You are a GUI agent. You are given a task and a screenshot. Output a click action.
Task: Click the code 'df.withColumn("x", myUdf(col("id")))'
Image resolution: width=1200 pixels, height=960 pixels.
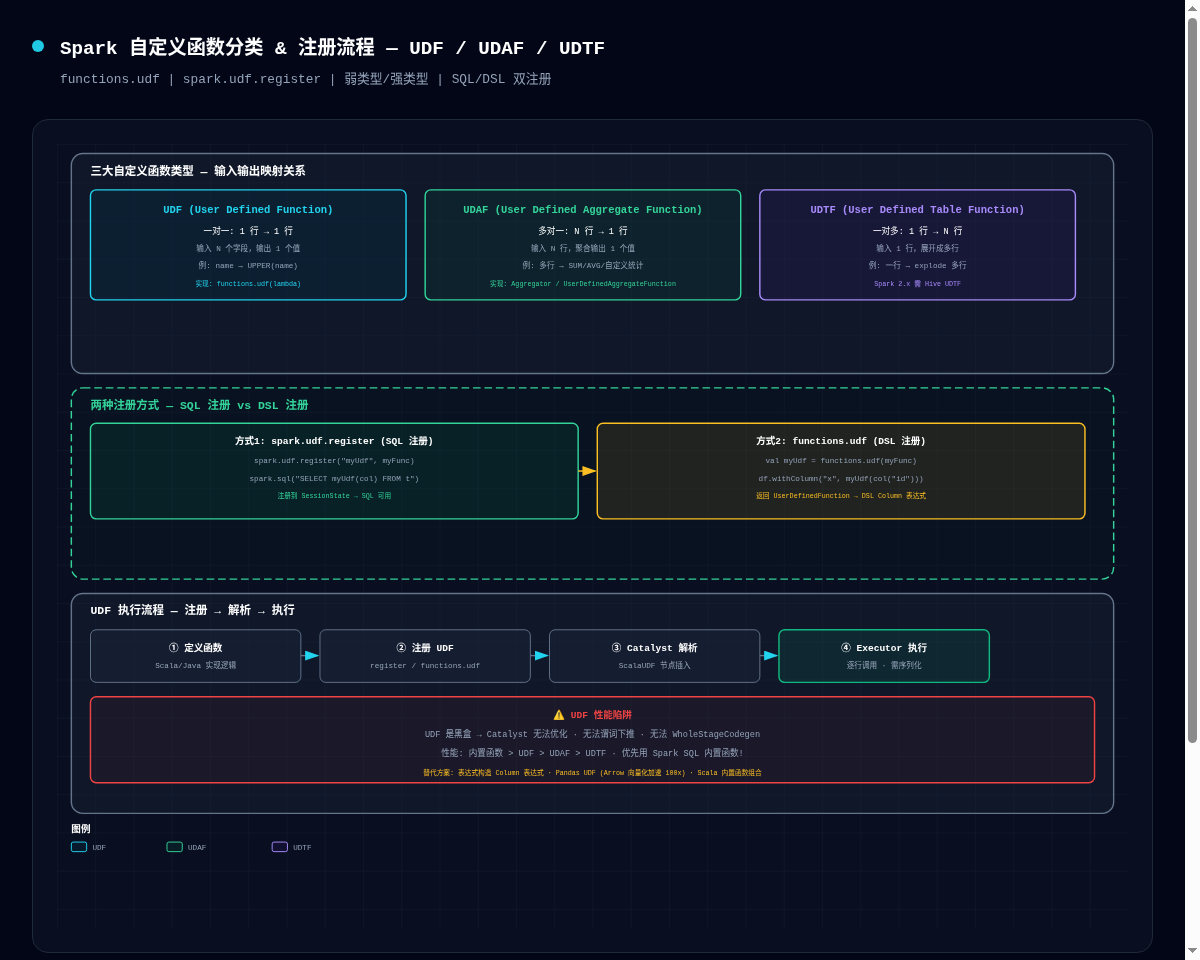tap(841, 479)
